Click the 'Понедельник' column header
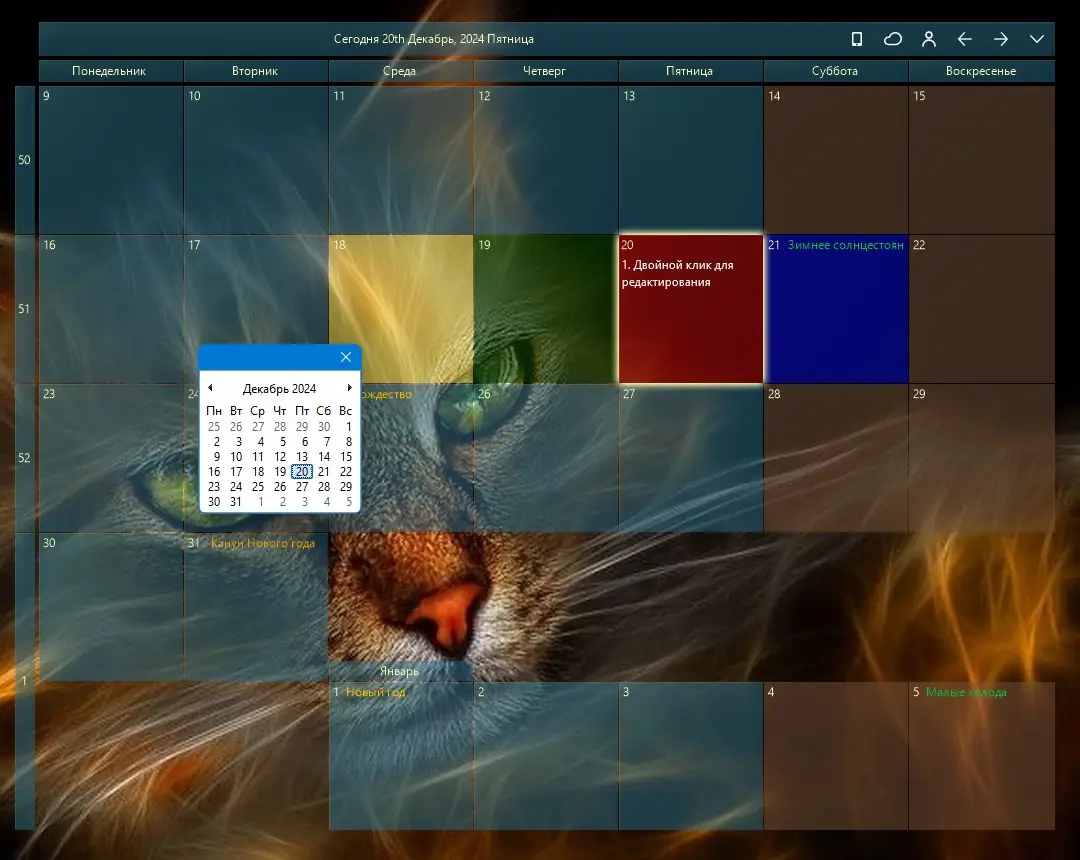This screenshot has height=860, width=1080. 110,71
